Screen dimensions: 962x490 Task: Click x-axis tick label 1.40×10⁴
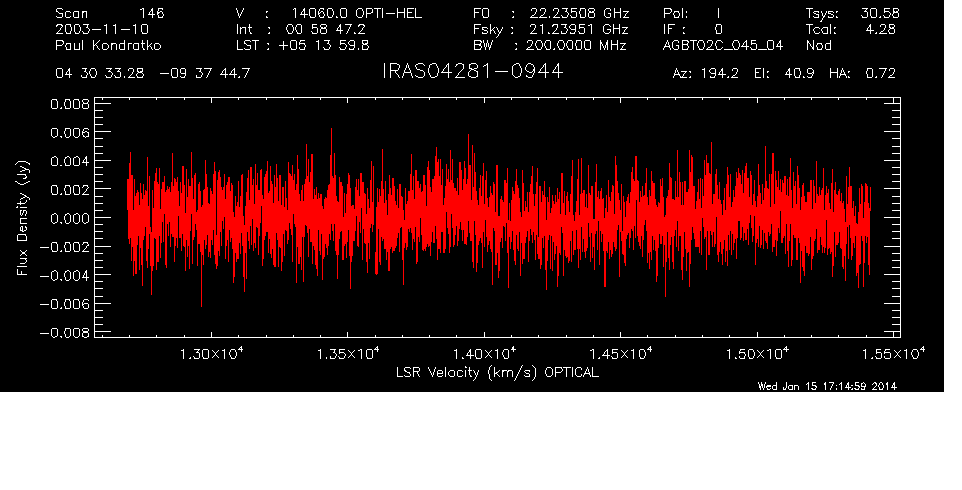[484, 354]
